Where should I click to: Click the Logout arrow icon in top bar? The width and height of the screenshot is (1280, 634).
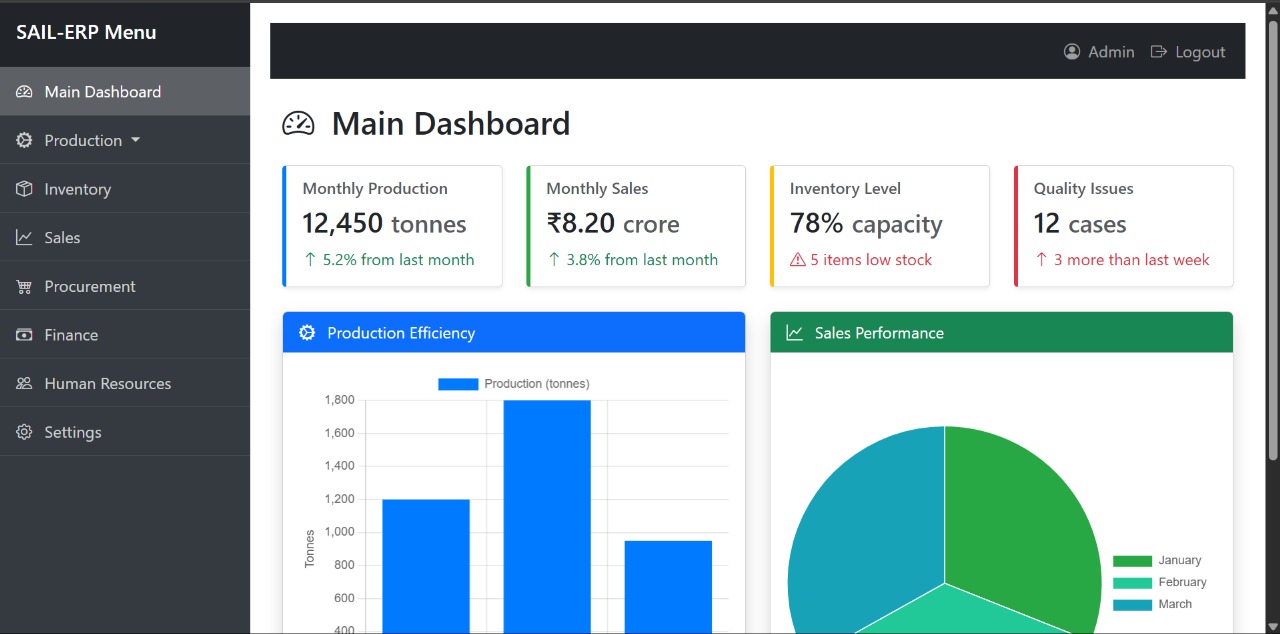(1159, 51)
